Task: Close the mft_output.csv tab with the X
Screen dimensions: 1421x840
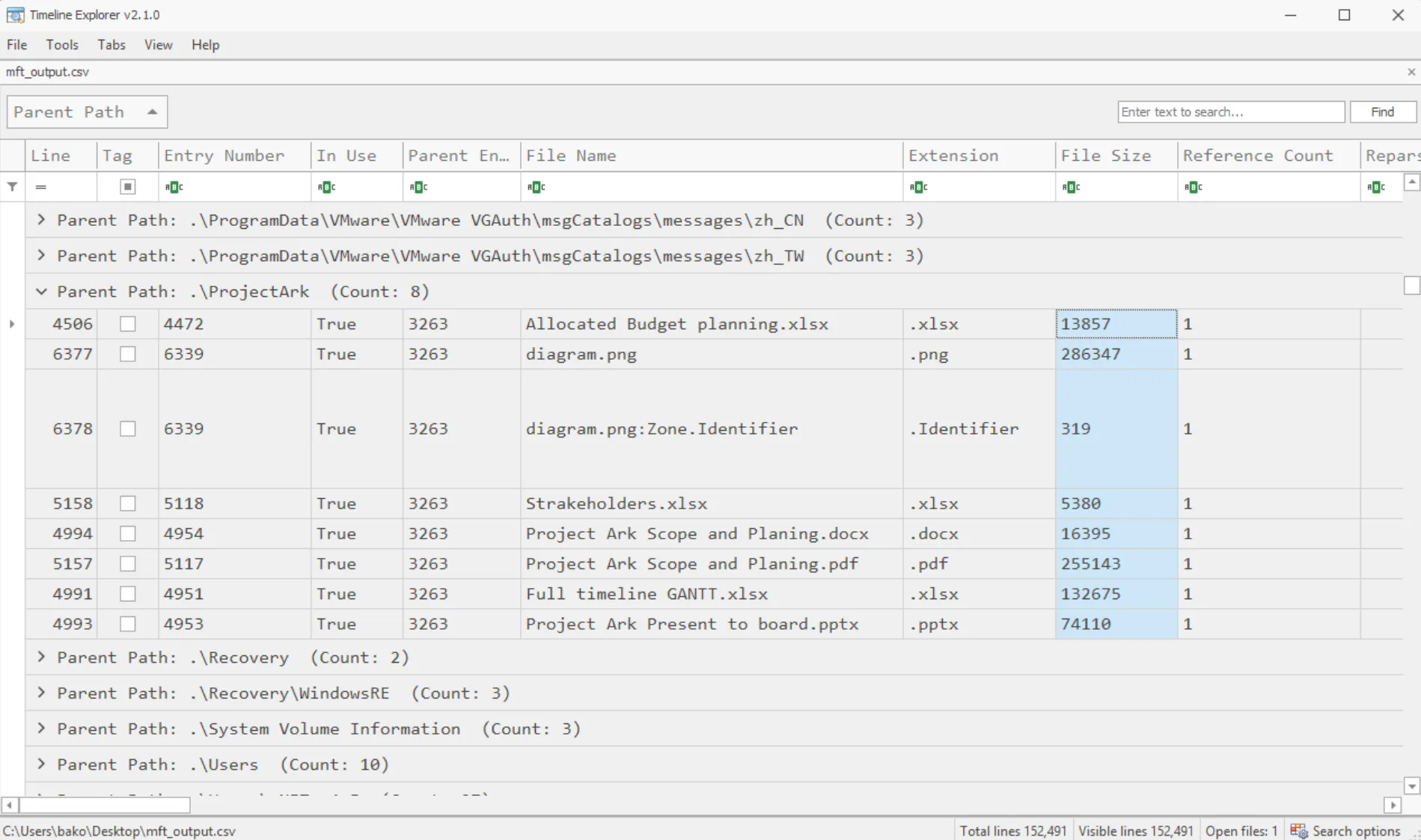Action: pyautogui.click(x=1411, y=72)
